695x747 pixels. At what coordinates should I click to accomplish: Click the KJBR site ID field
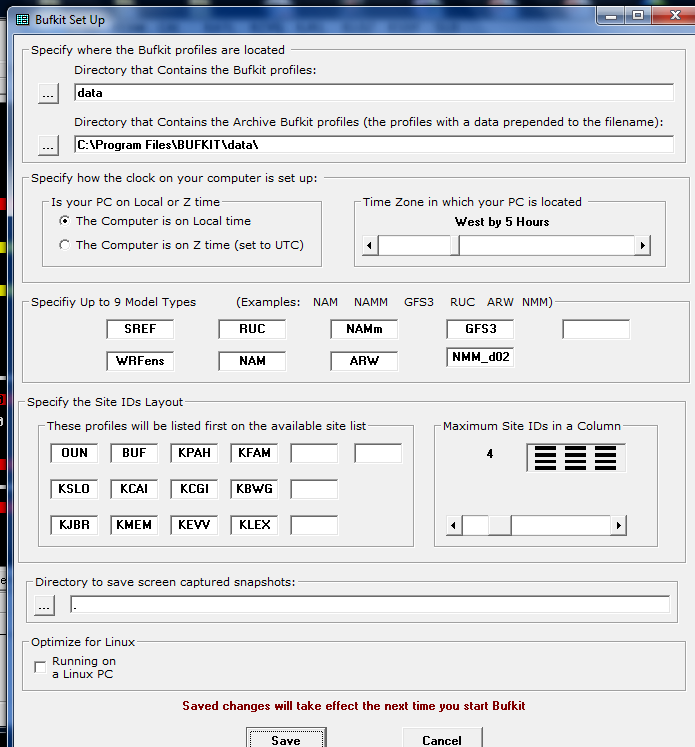click(x=74, y=525)
